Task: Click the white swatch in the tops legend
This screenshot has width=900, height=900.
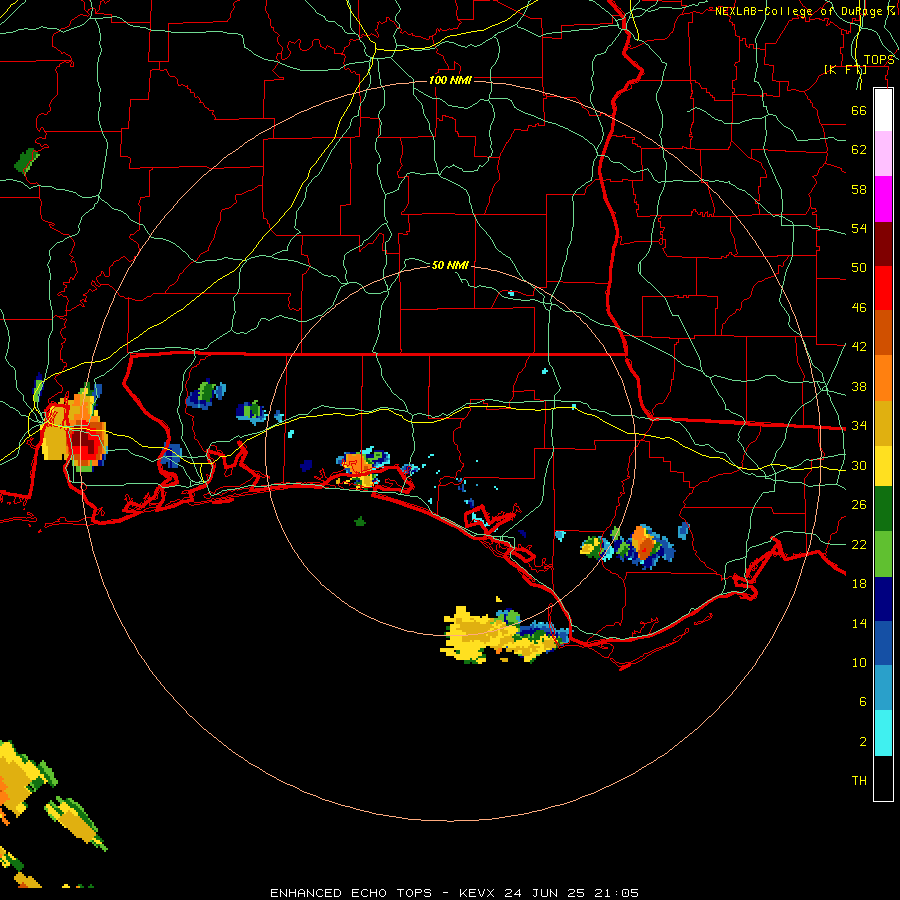Action: pos(883,110)
